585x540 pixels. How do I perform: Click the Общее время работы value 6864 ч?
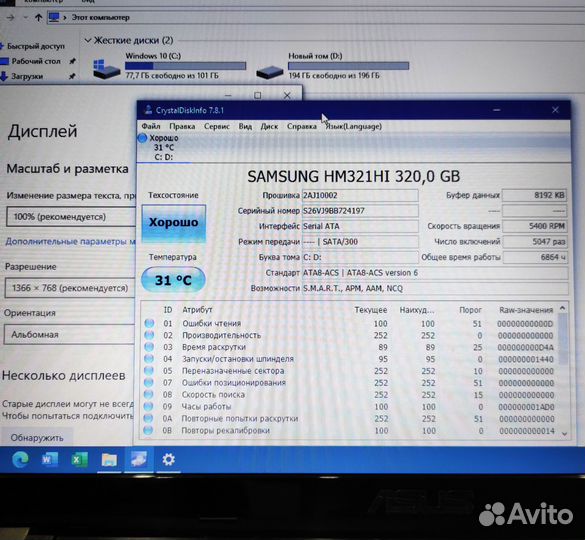[535, 257]
